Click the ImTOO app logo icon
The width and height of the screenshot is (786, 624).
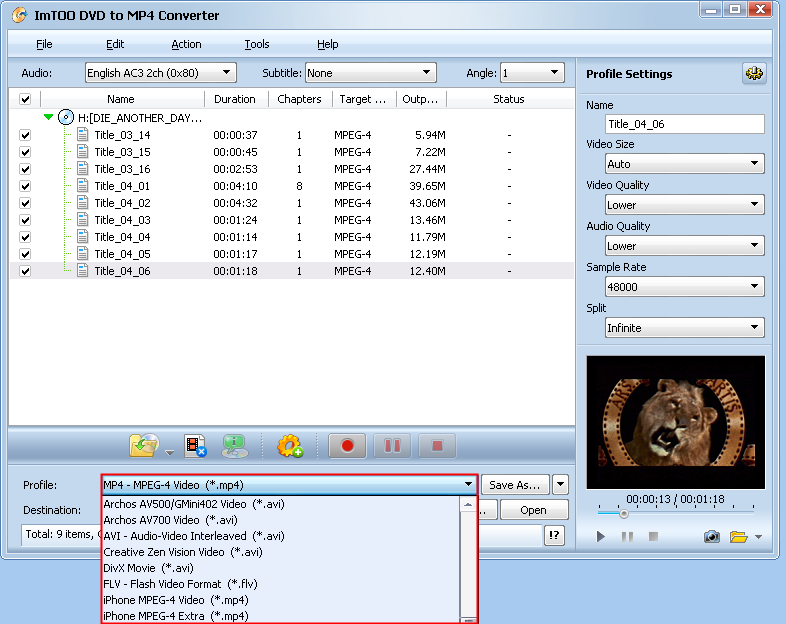(x=19, y=15)
